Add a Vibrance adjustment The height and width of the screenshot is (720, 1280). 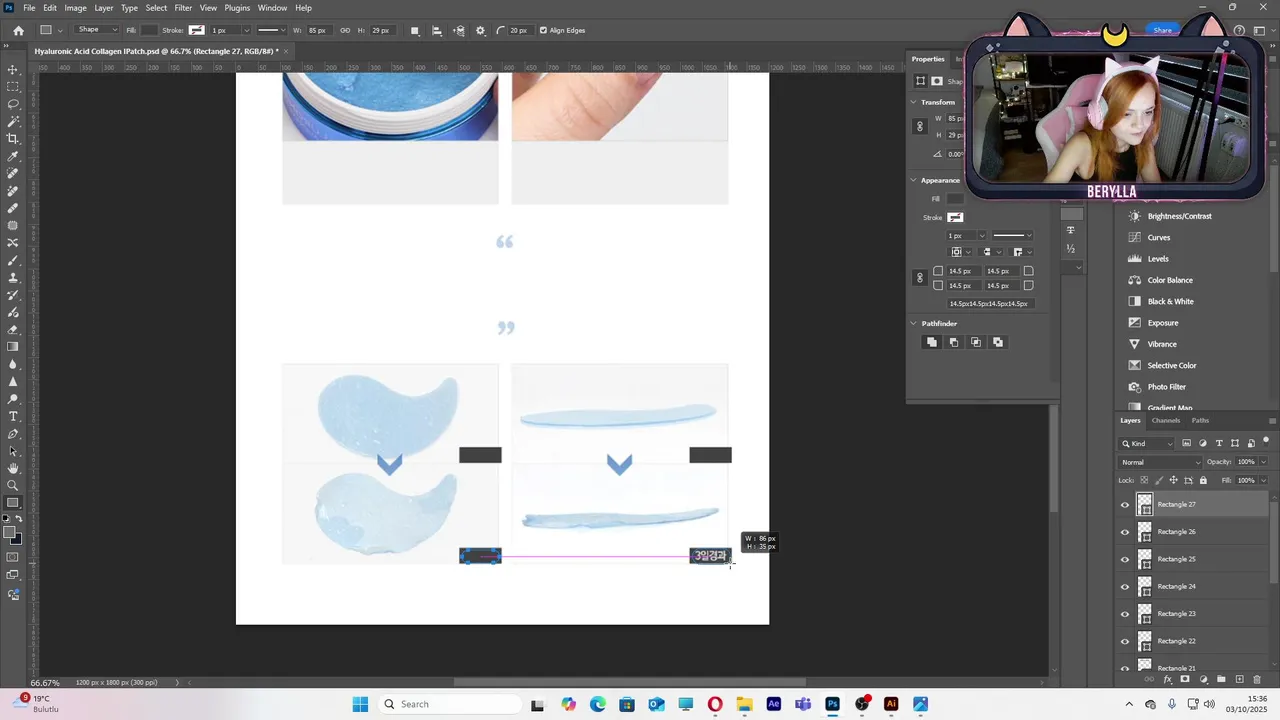click(1162, 344)
